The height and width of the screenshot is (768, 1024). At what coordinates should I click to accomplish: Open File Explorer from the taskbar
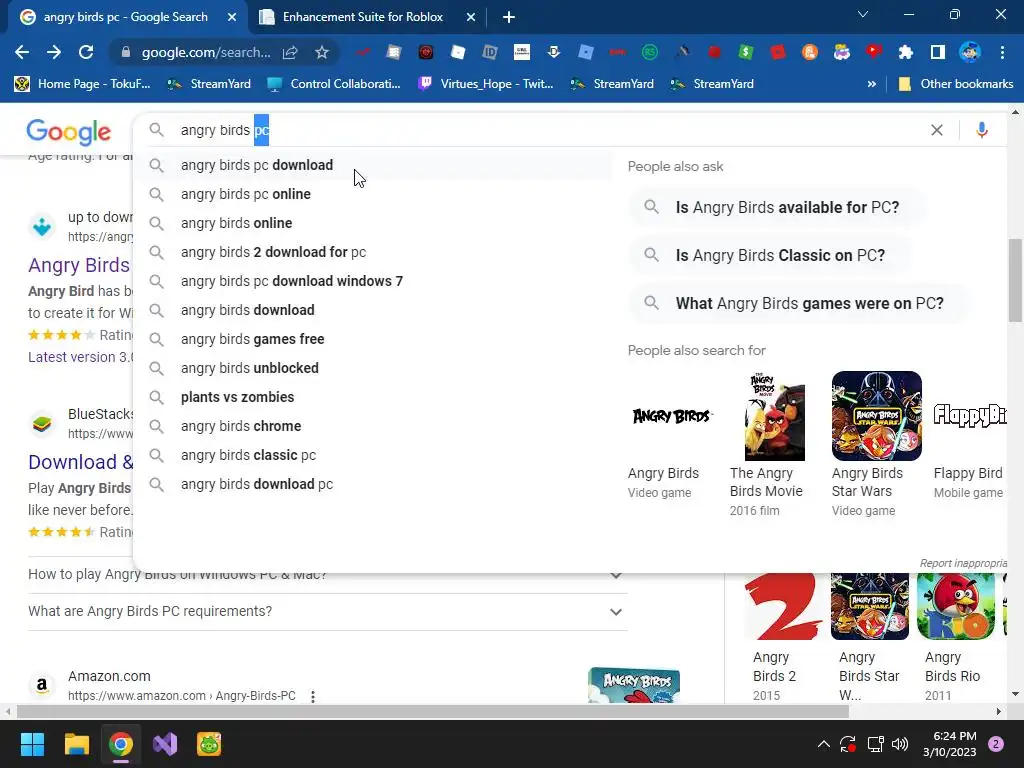[76, 744]
